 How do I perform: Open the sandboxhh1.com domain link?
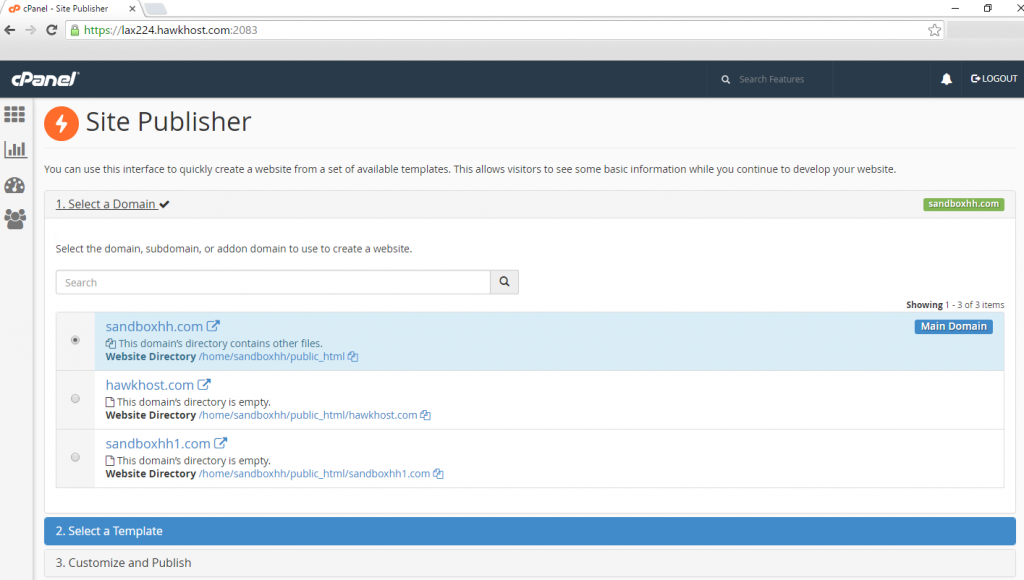click(158, 443)
